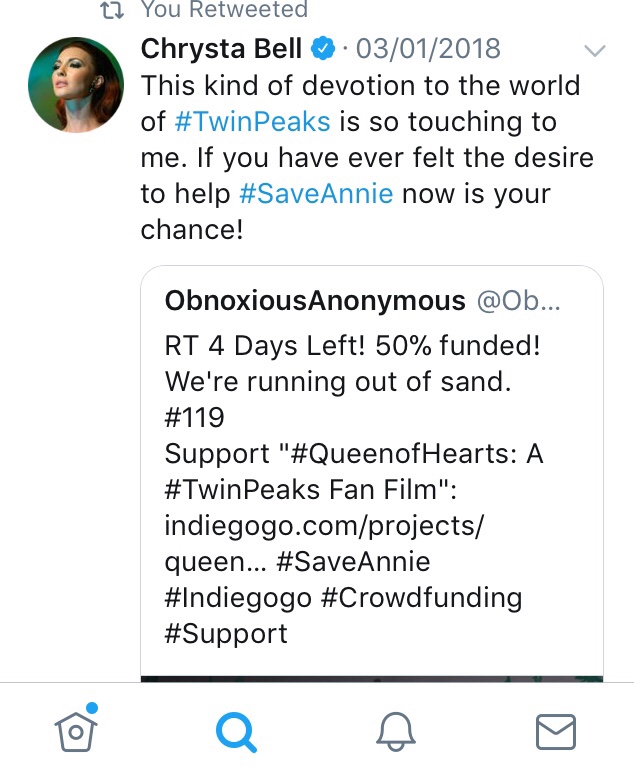Image resolution: width=634 pixels, height=778 pixels.
Task: Tap the Search magnifier icon
Action: 236,731
